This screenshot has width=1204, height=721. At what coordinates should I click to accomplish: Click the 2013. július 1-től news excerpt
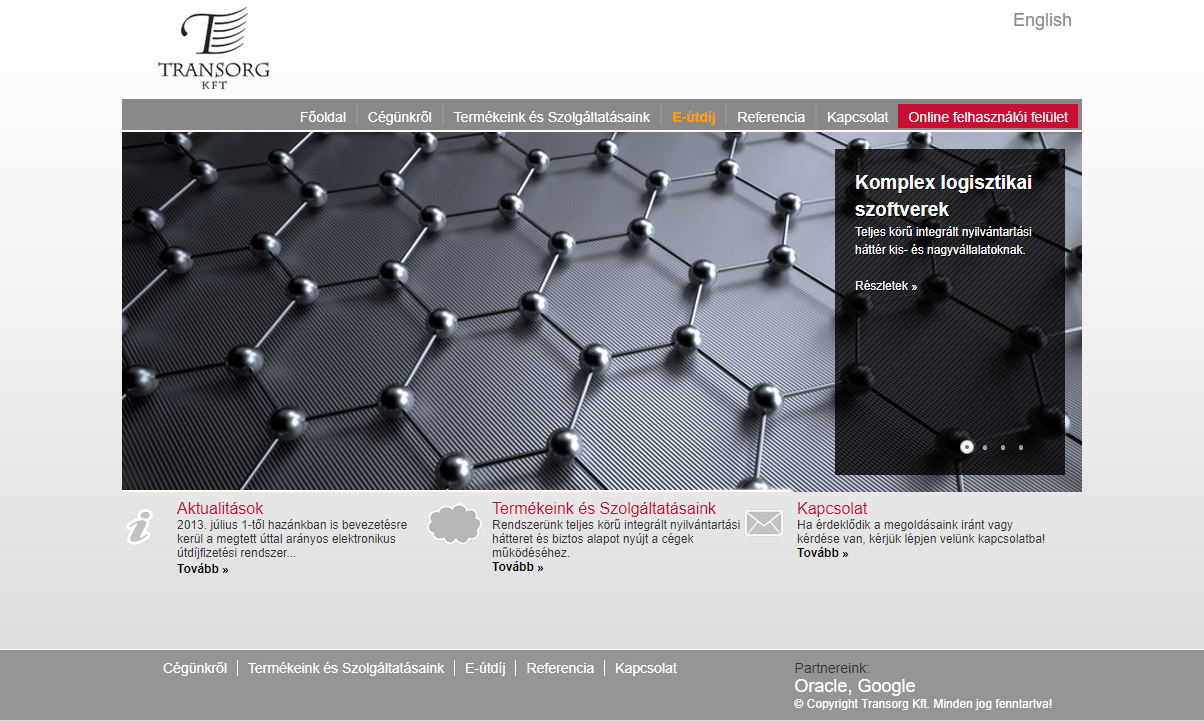point(292,539)
